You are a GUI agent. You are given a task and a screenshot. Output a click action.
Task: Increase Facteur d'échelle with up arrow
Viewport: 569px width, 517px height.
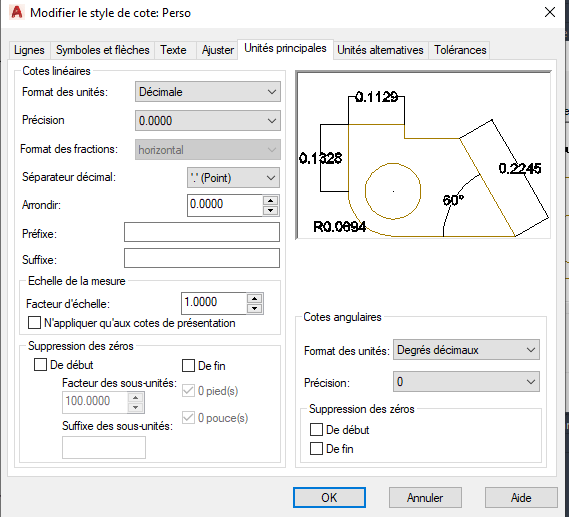255,299
